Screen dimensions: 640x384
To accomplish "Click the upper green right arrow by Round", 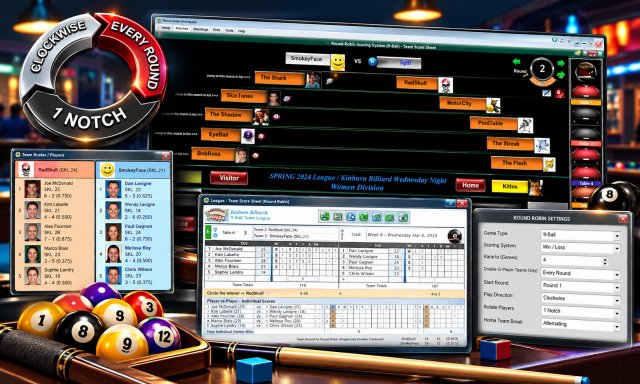I will 561,63.
